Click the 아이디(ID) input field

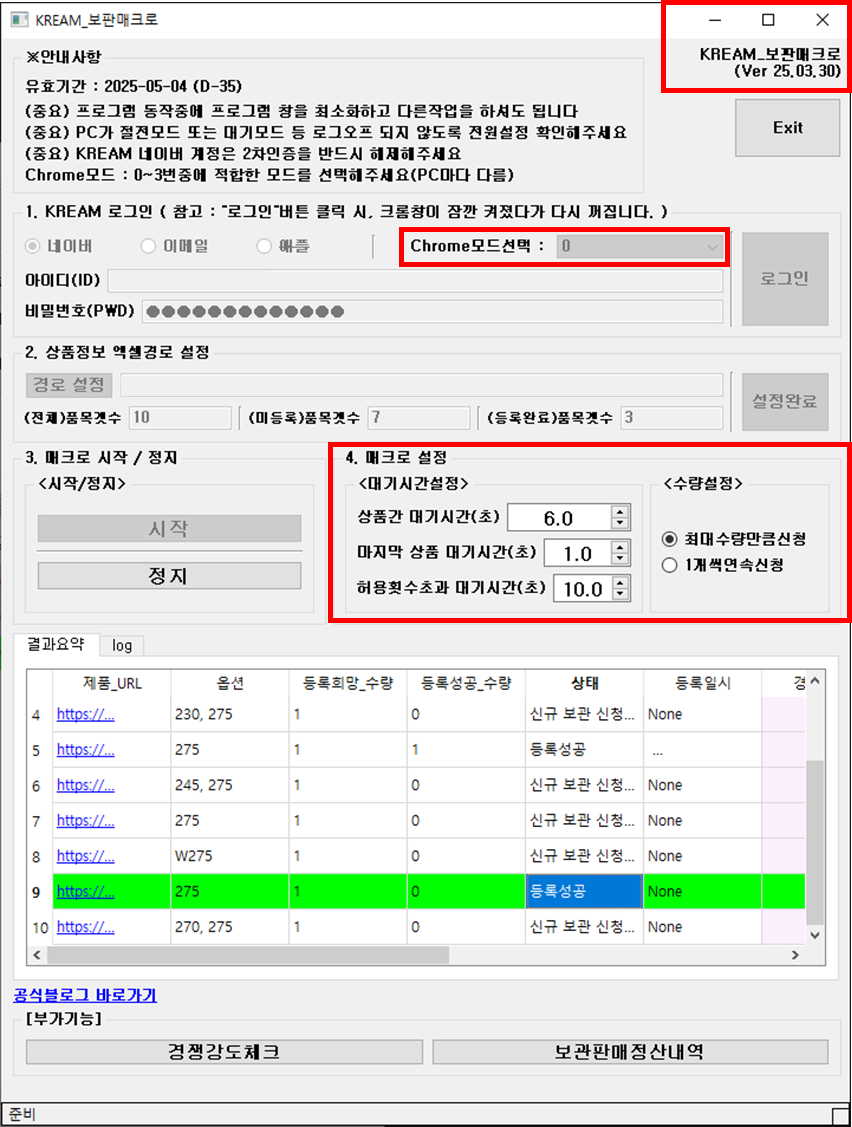415,280
